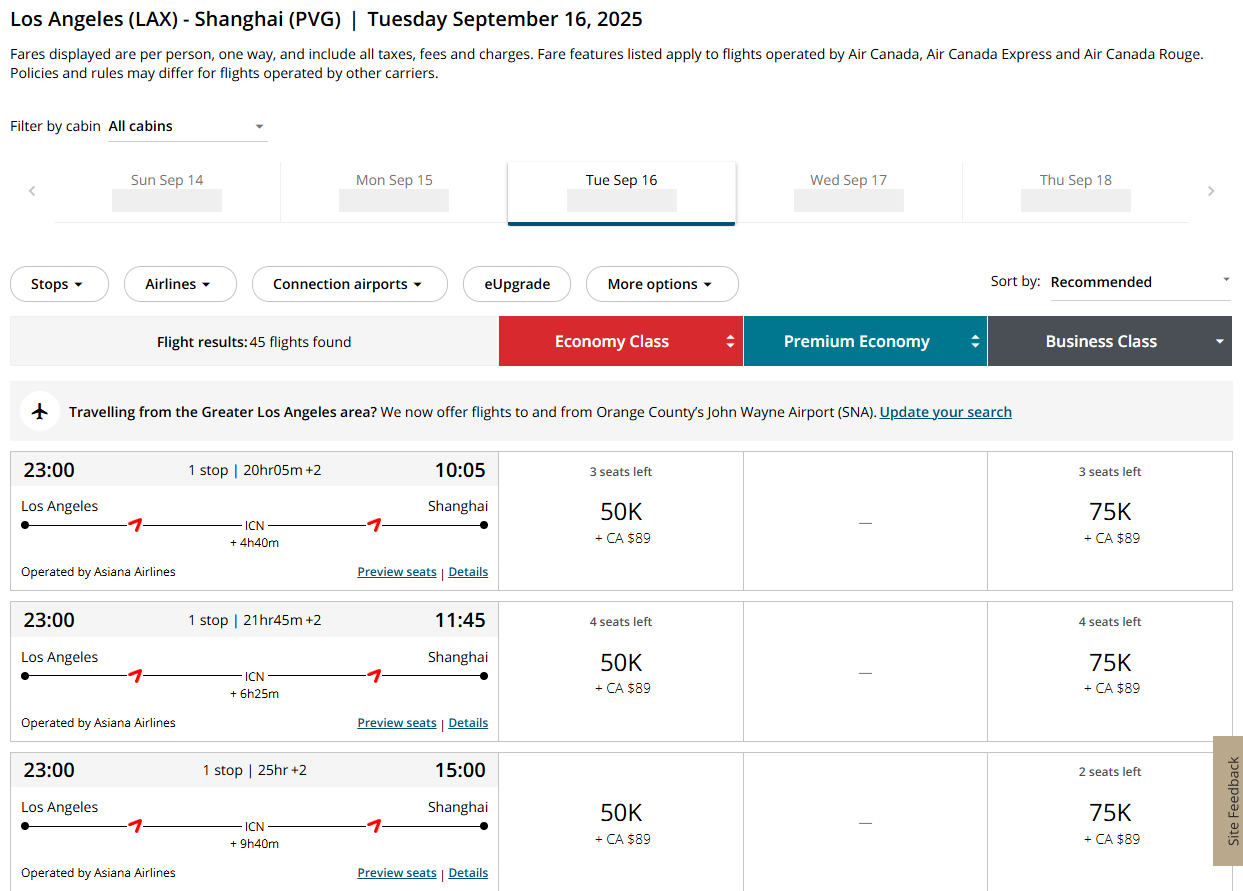Image resolution: width=1243 pixels, height=891 pixels.
Task: Open More options dropdown
Action: (x=662, y=284)
